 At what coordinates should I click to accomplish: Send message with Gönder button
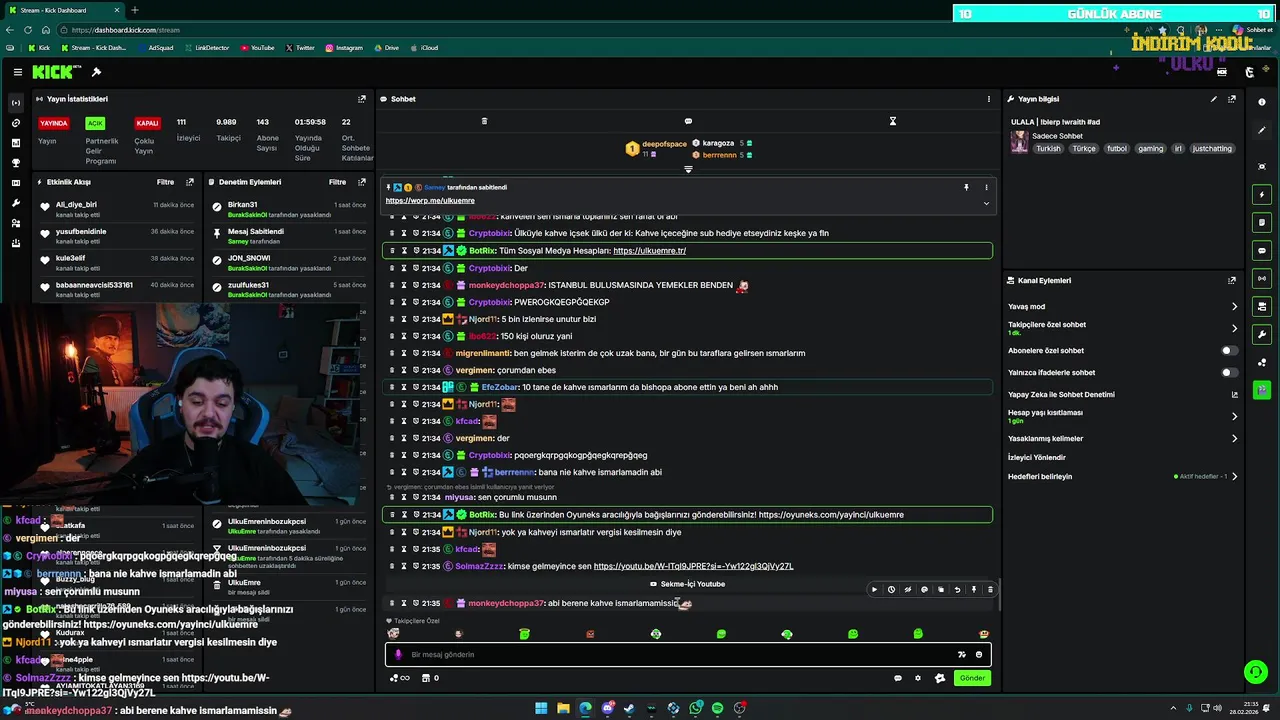tap(972, 678)
